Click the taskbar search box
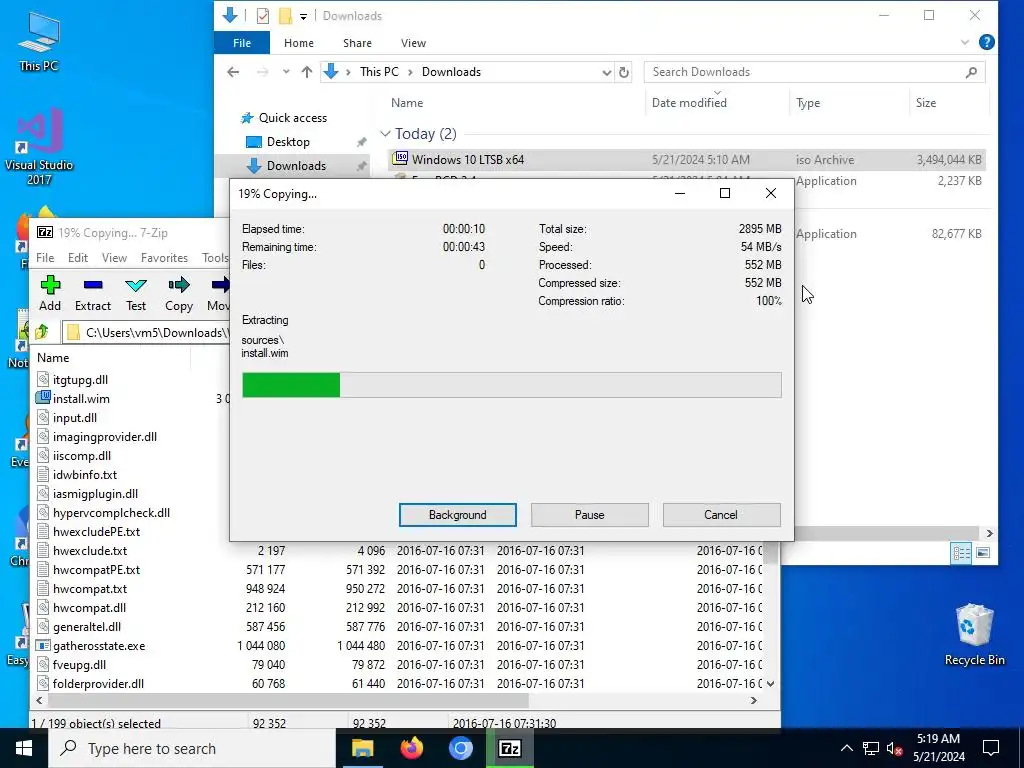This screenshot has width=1024, height=768. 192,748
